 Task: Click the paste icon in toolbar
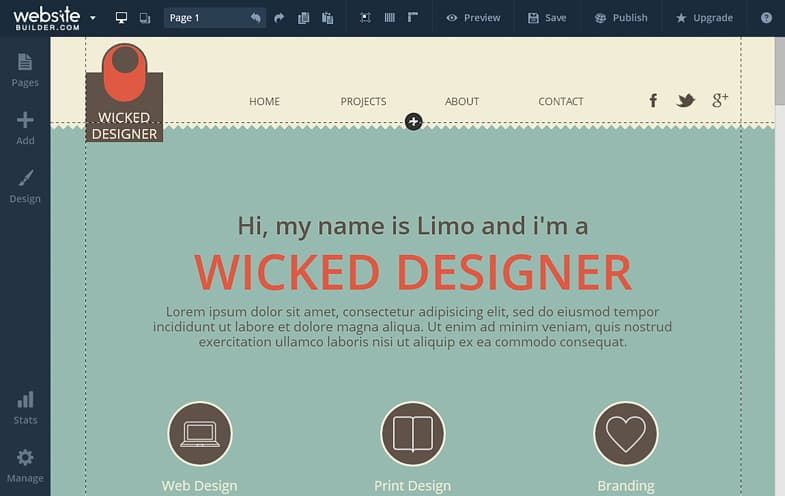[327, 18]
